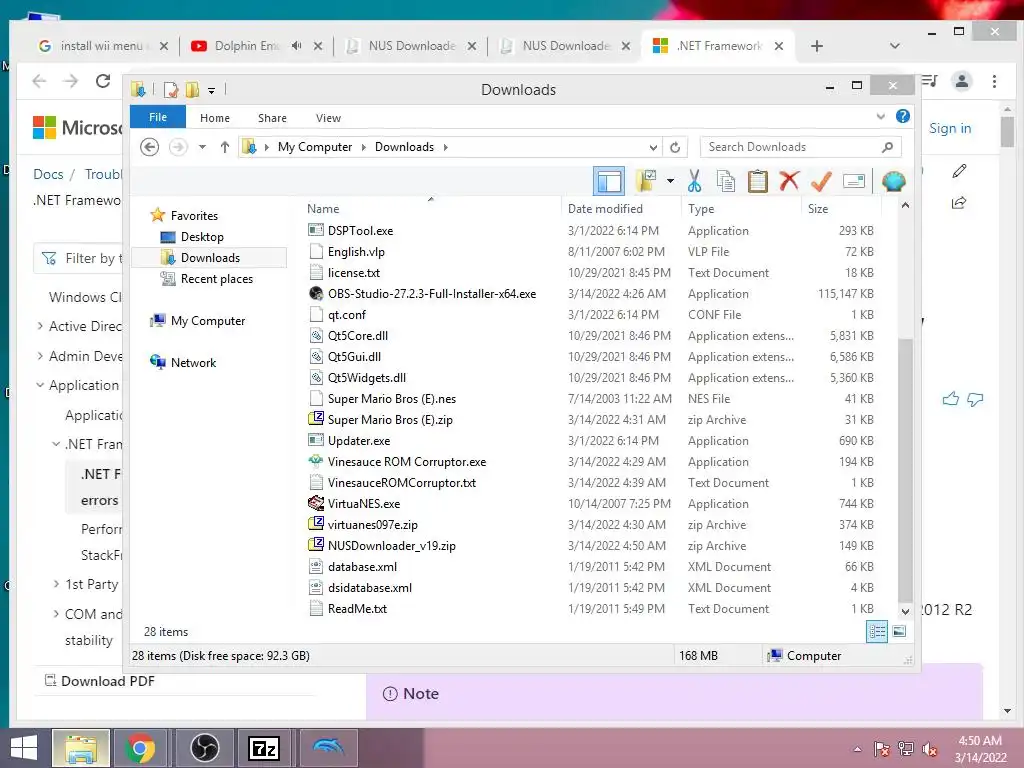
Task: Open the View ribbon tab
Action: (328, 118)
